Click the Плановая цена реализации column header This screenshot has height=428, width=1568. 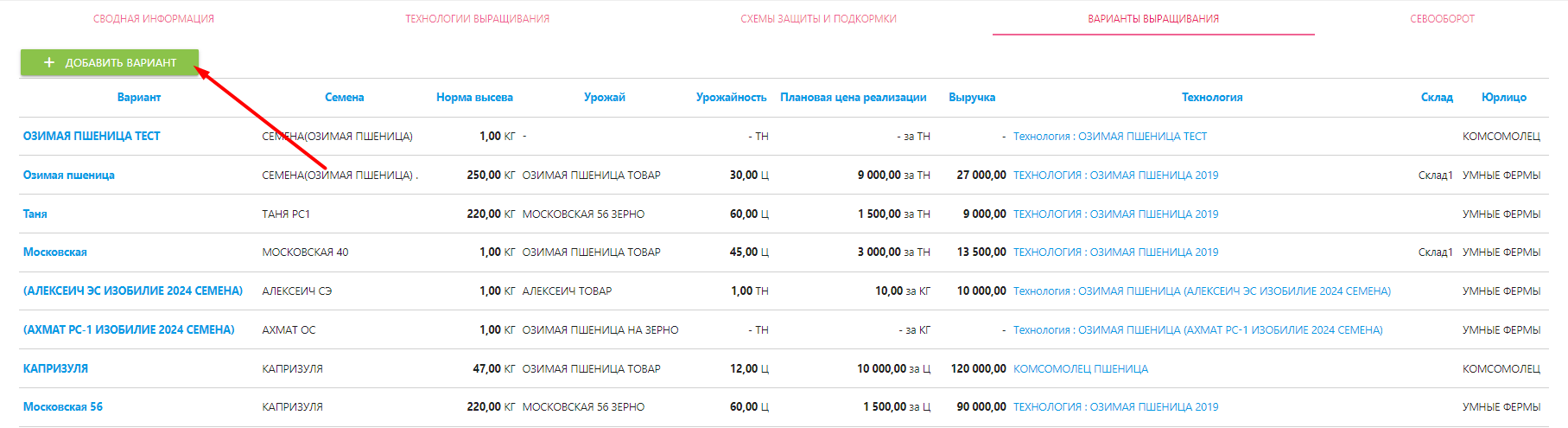(853, 98)
